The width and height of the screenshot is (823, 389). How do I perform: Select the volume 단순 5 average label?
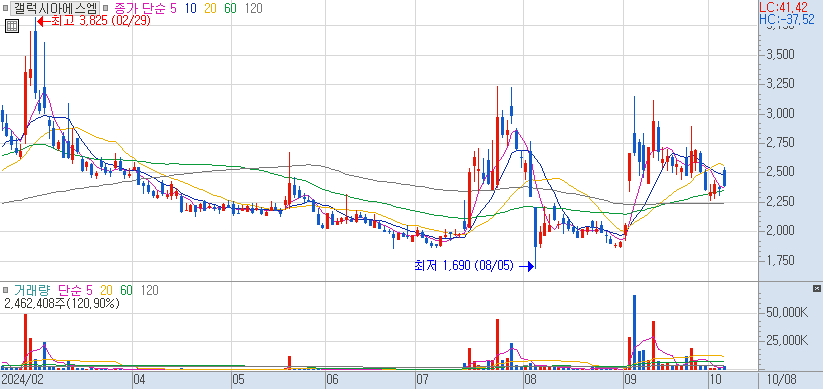[75, 290]
